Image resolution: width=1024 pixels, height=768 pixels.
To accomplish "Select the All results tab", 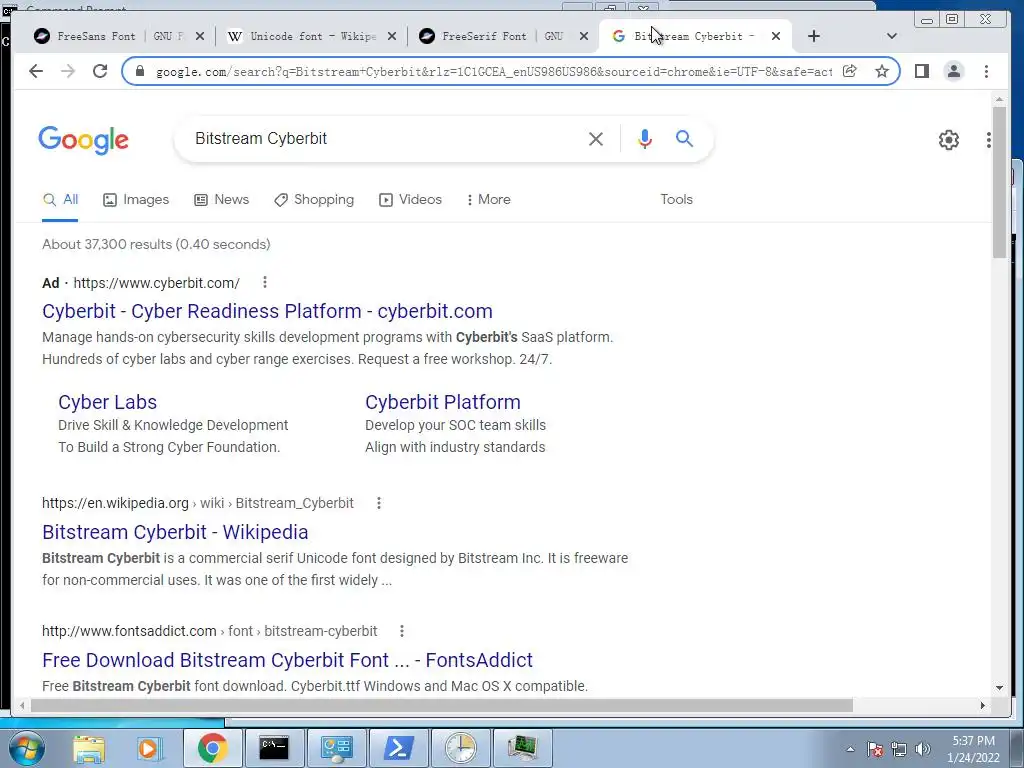I will pyautogui.click(x=60, y=200).
